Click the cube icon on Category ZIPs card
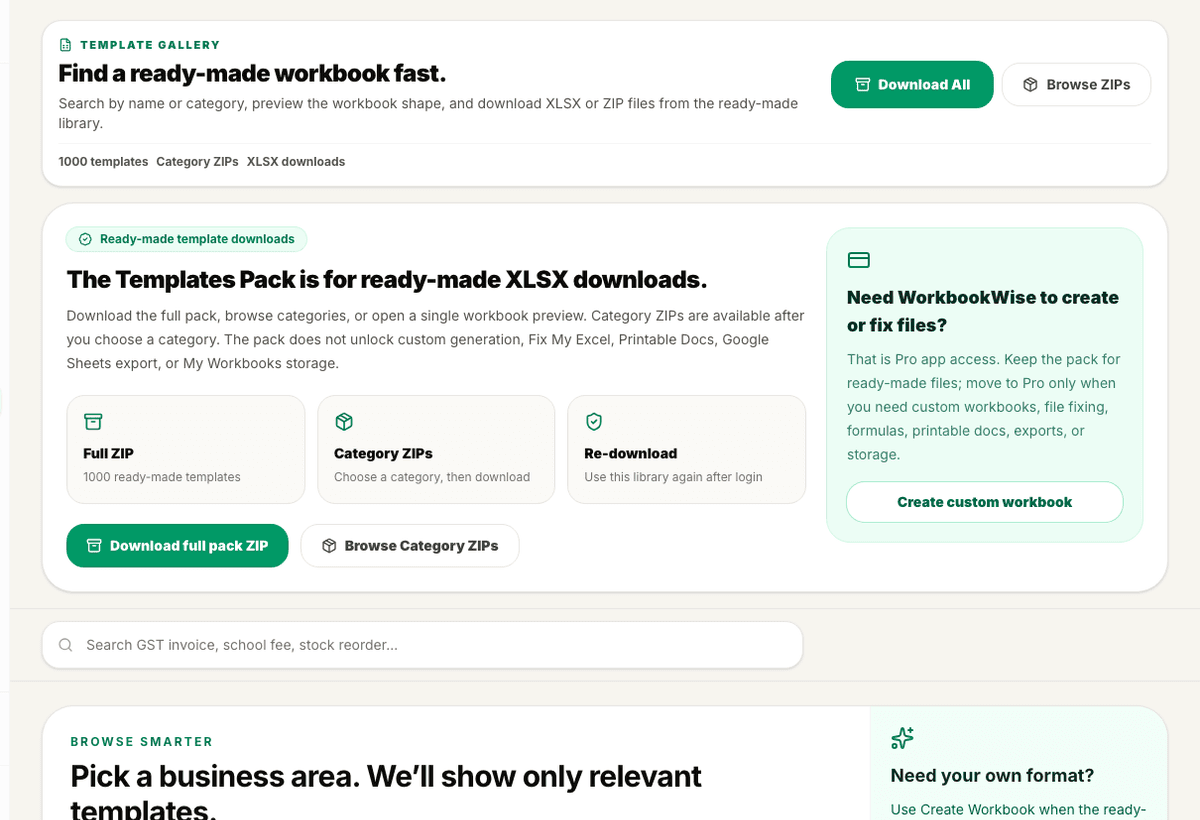 coord(343,422)
